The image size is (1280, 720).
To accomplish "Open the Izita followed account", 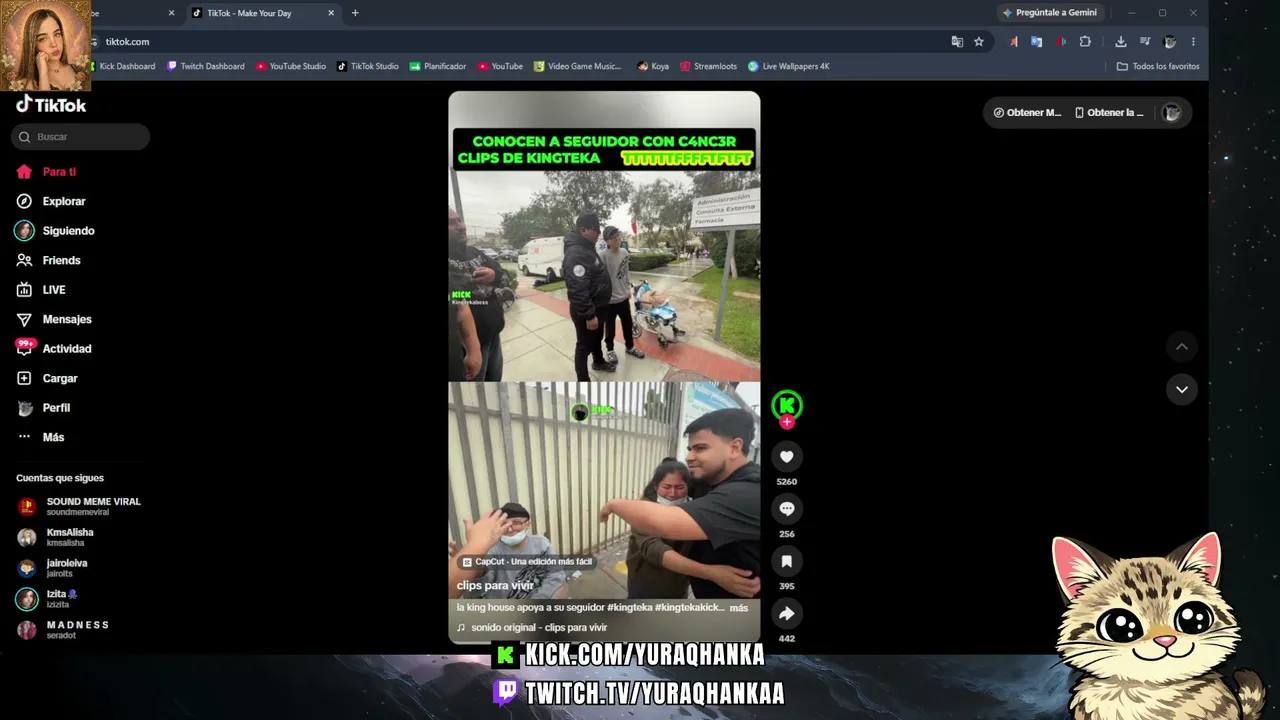I will [47, 599].
